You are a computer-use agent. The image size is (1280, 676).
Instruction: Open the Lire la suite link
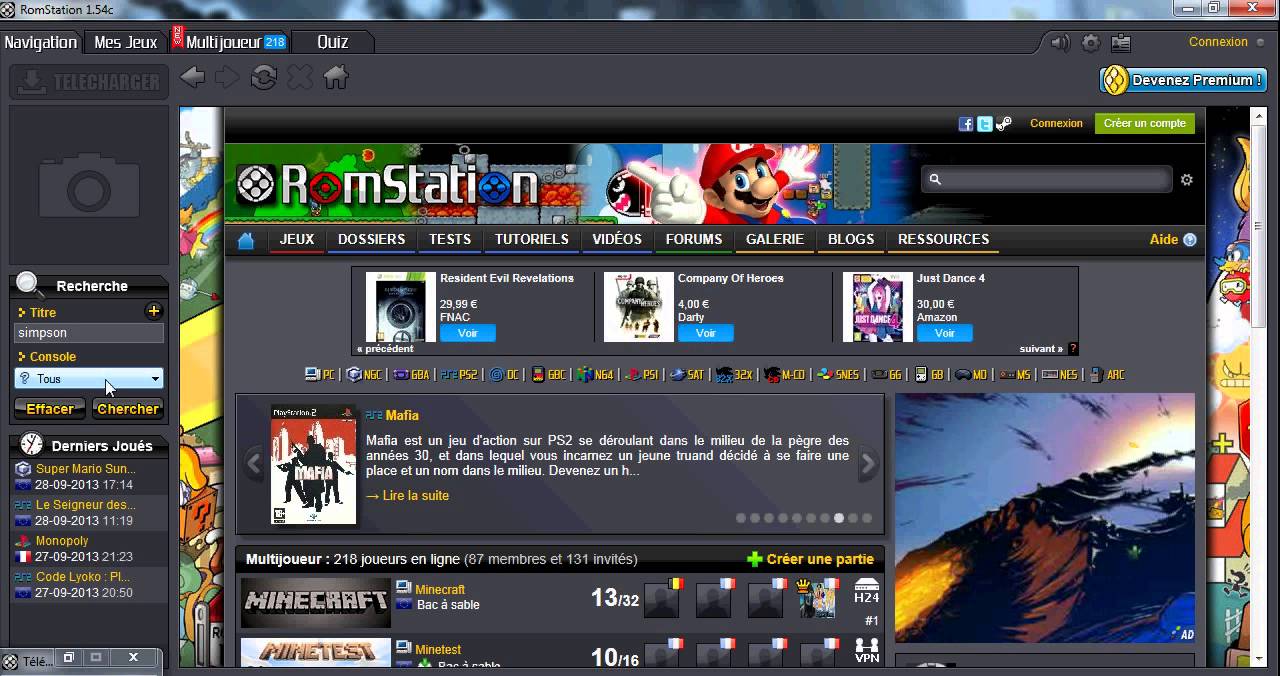tap(407, 496)
